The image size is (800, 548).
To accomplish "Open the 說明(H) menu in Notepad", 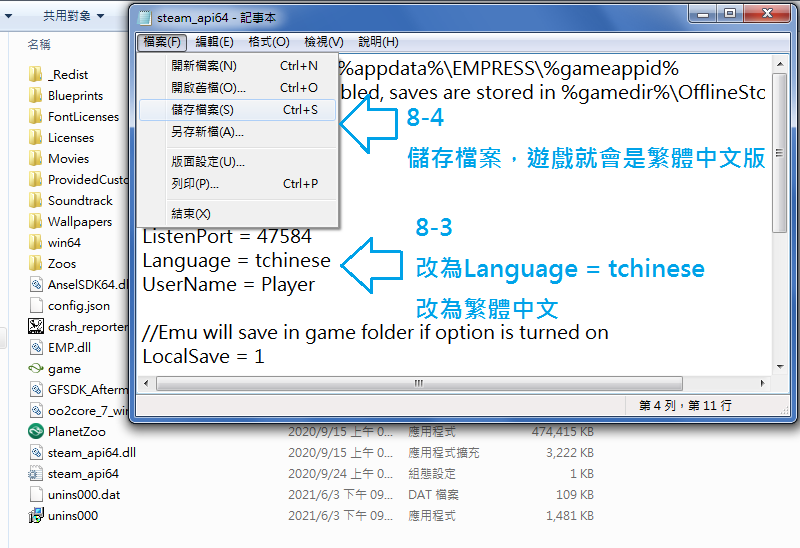I will point(378,42).
